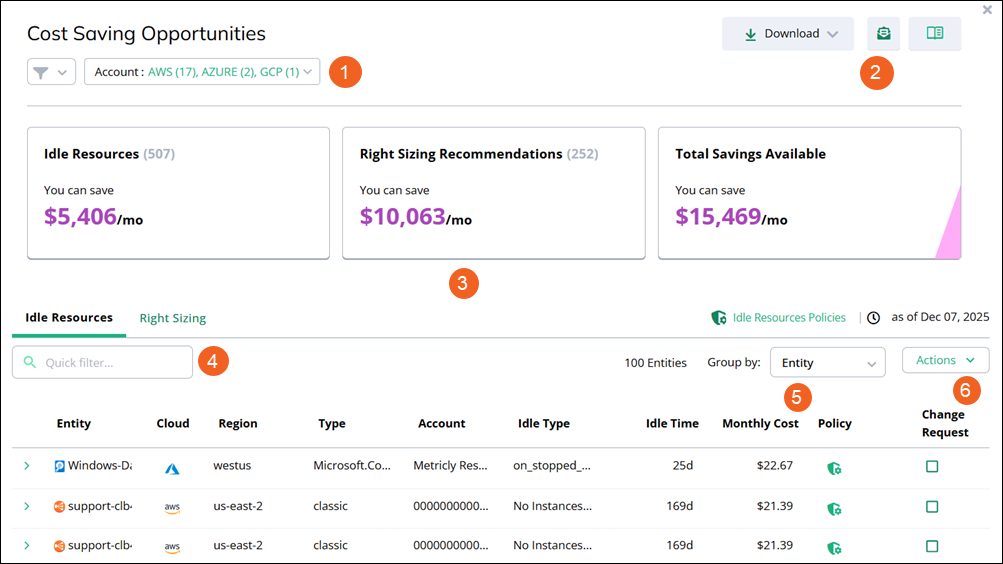Expand the Windows entity row chevron
Viewport: 1003px width, 564px height.
pyautogui.click(x=27, y=466)
